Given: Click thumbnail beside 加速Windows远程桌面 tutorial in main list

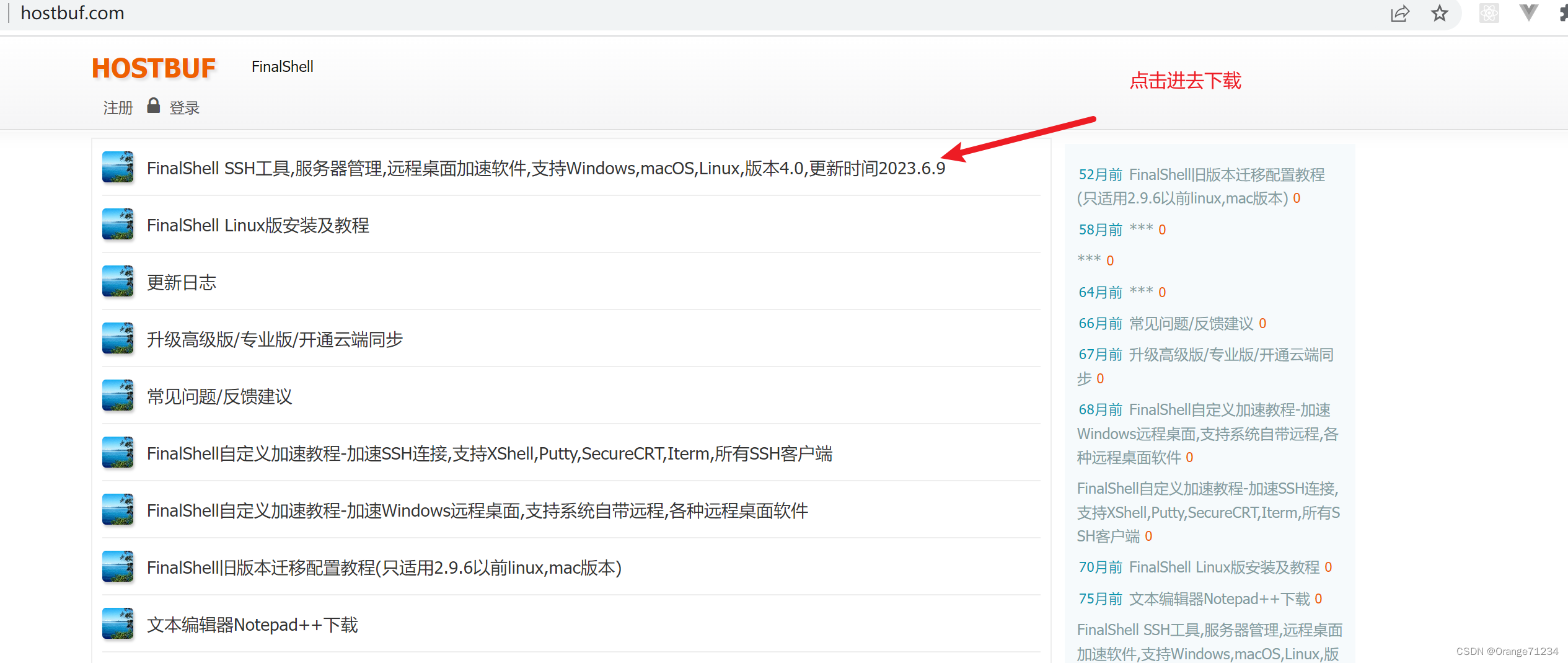Looking at the screenshot, I should (118, 509).
